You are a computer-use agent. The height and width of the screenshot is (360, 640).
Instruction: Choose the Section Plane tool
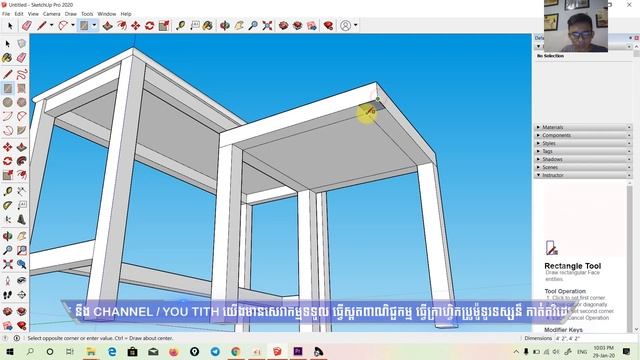click(22, 295)
